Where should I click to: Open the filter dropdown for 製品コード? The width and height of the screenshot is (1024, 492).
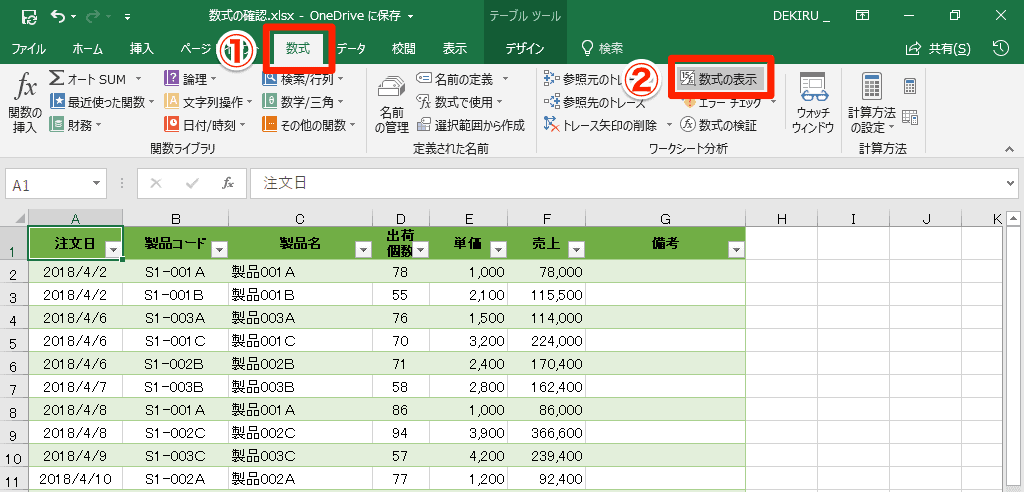coord(219,250)
